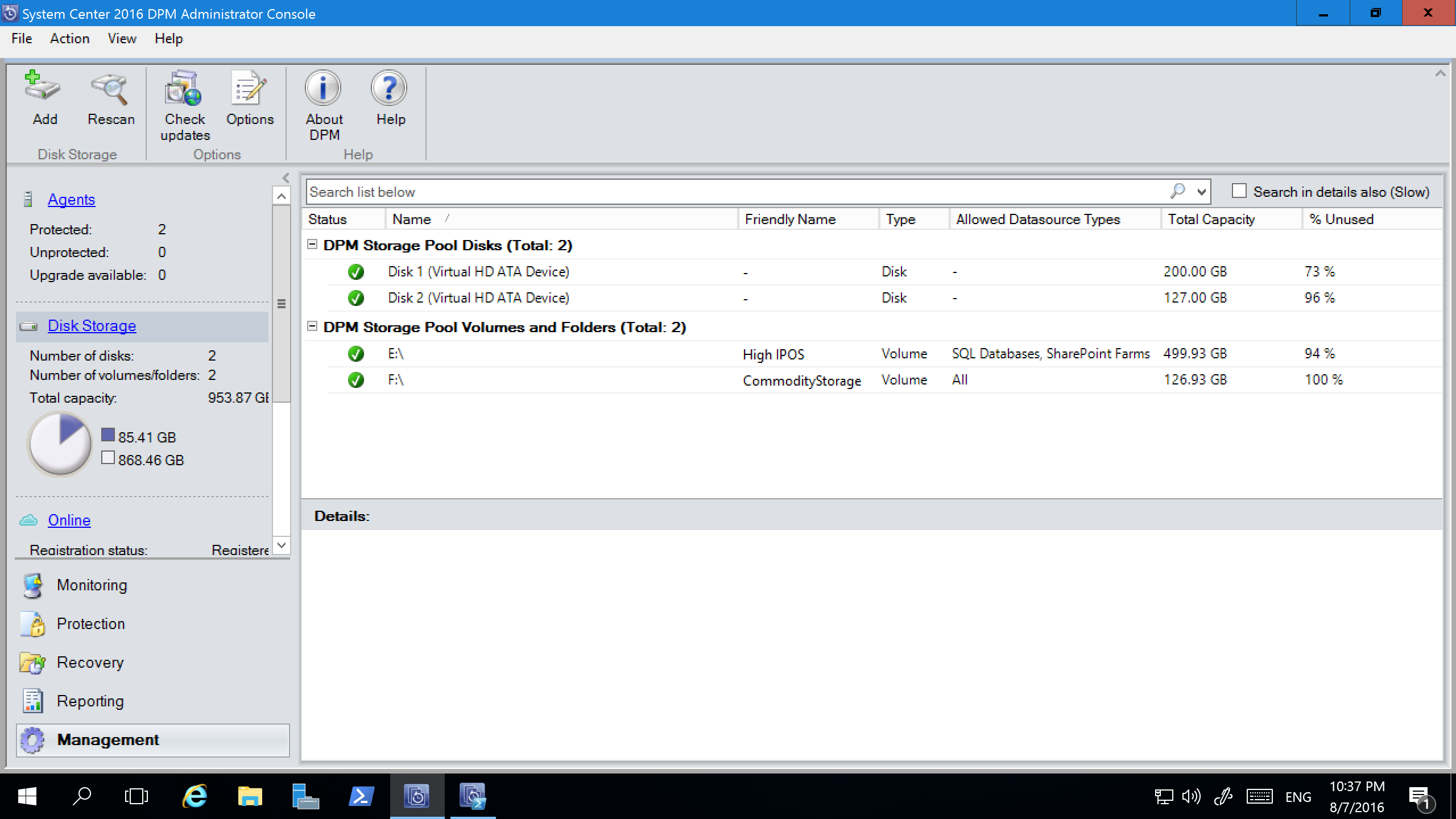This screenshot has width=1456, height=819.
Task: Collapse DPM Storage Pool Volumes section
Action: (314, 327)
